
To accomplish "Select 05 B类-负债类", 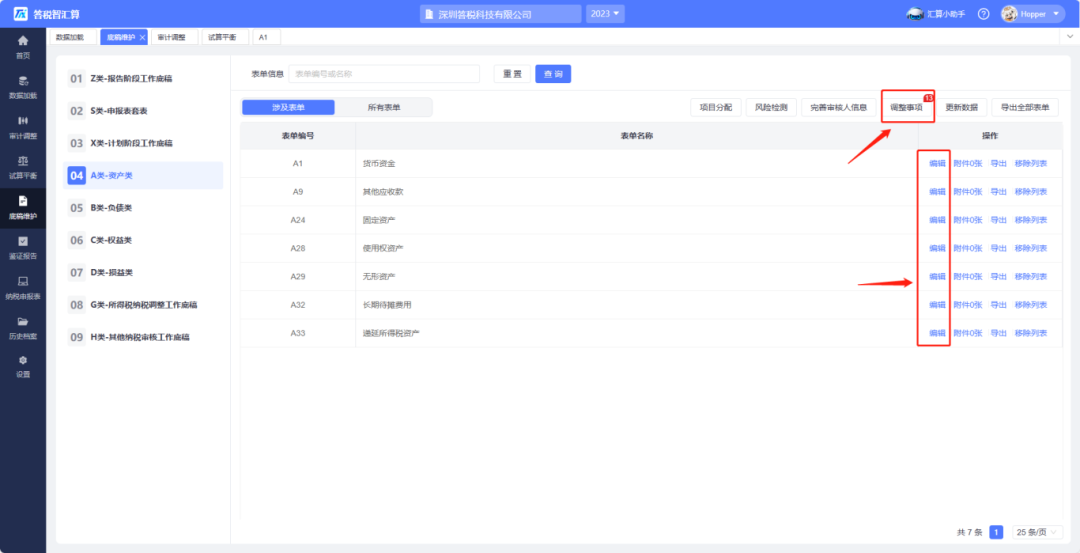I will tap(143, 208).
